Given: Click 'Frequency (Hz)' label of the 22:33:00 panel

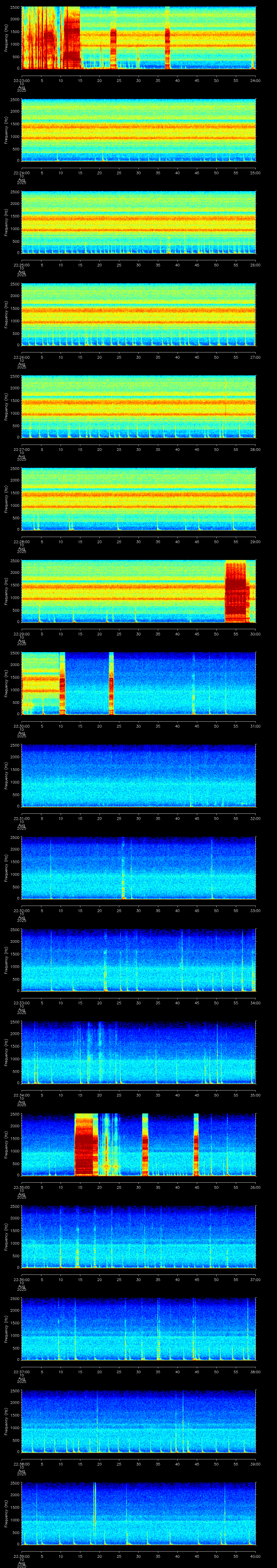Looking at the screenshot, I should pos(7,960).
